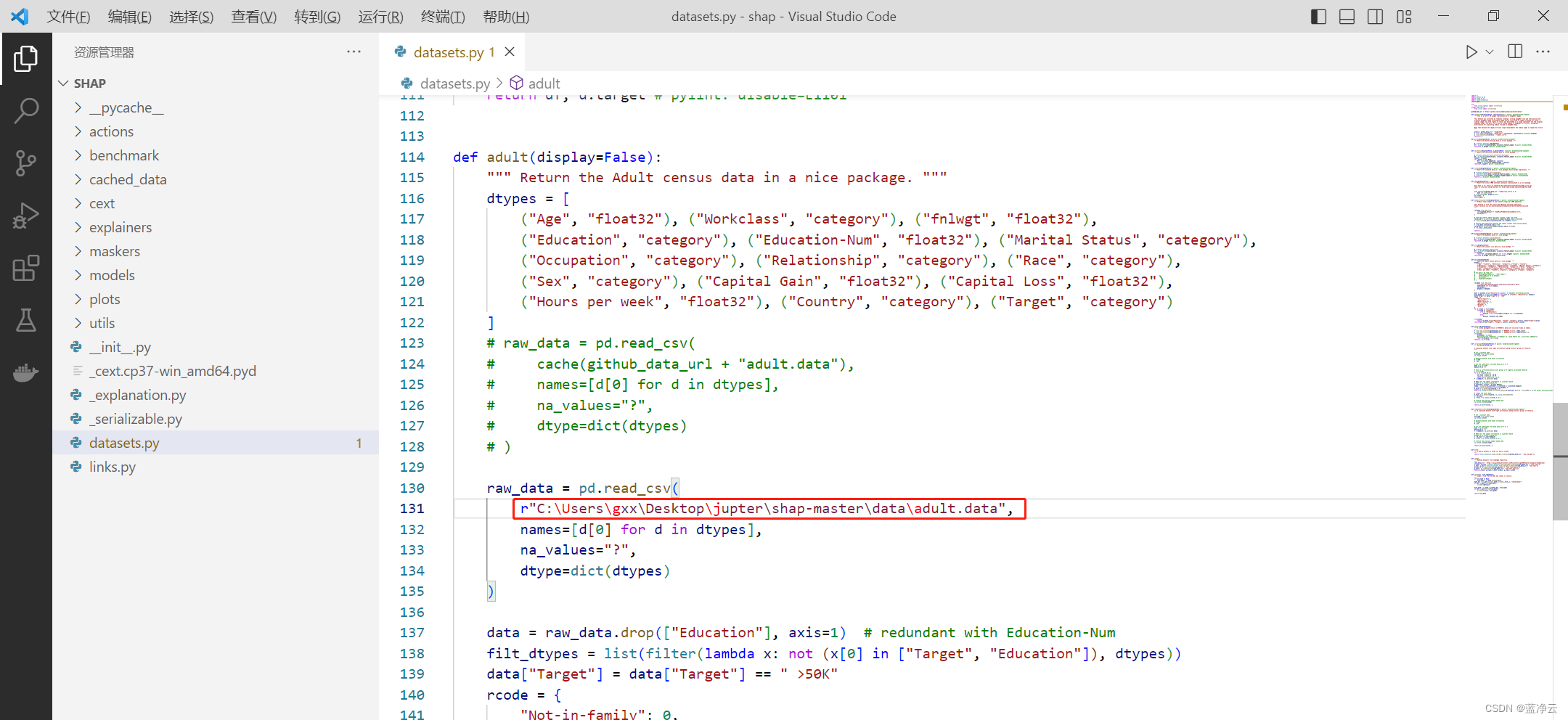Expand the __pycache__ folder
1568x720 pixels.
pos(216,107)
